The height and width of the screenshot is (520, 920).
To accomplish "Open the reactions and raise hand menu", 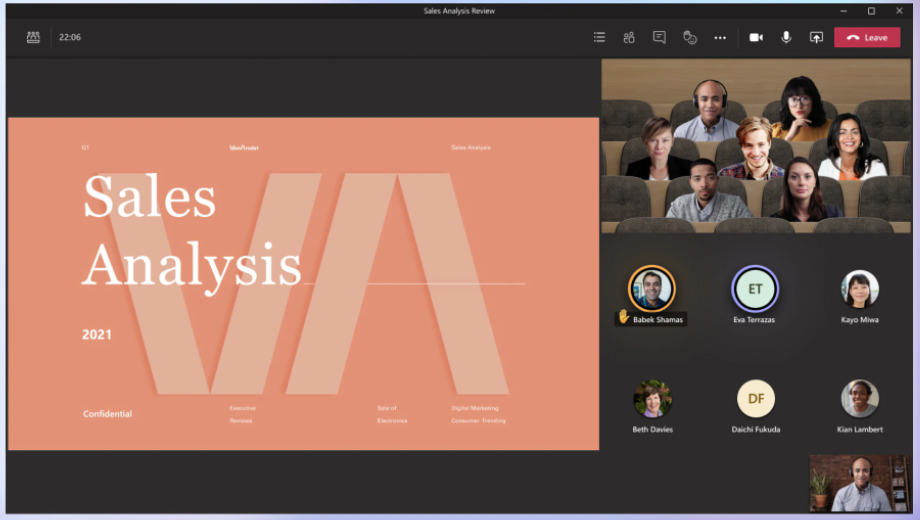I will [x=690, y=37].
